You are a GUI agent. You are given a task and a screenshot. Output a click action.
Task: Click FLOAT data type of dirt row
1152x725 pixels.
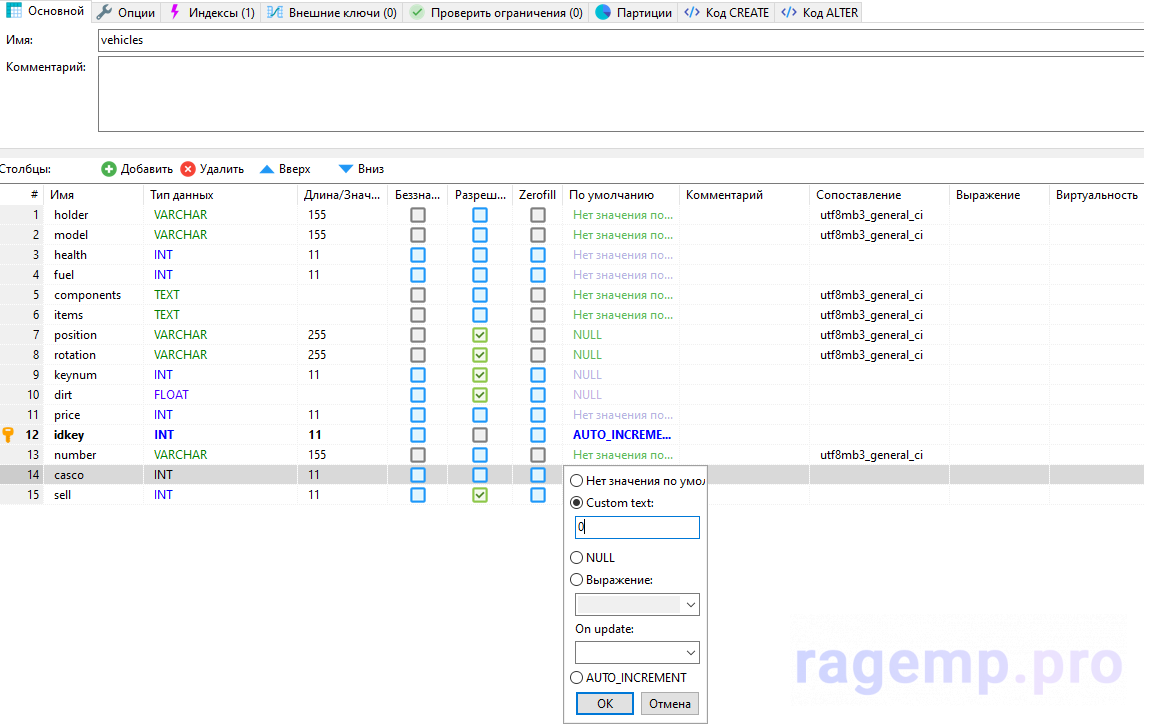(171, 394)
